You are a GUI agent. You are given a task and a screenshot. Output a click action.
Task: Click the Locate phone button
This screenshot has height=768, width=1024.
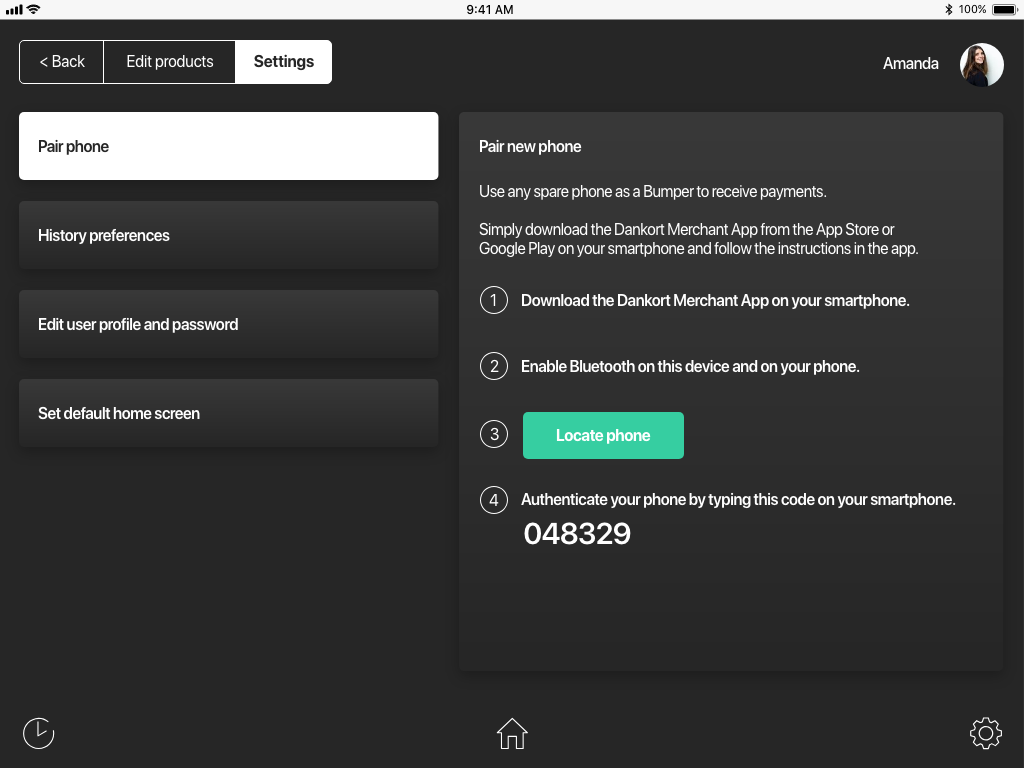point(603,436)
